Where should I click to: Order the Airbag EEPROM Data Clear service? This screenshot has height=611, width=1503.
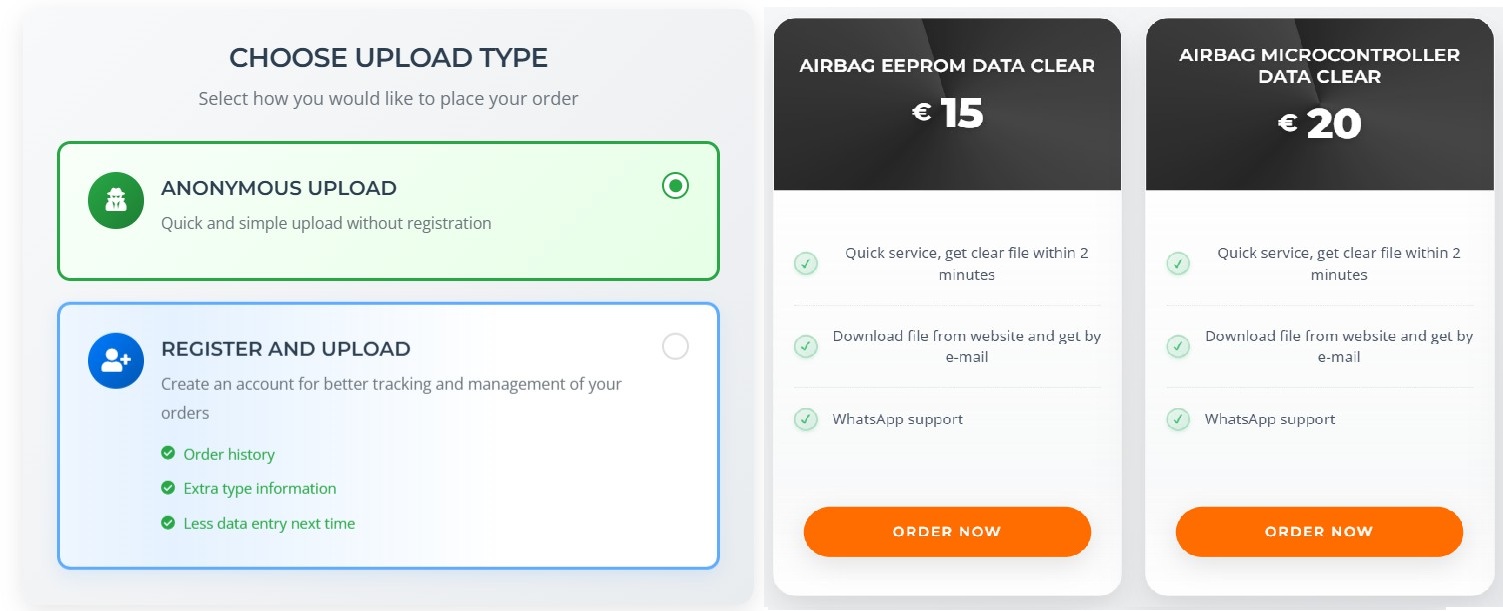click(947, 531)
